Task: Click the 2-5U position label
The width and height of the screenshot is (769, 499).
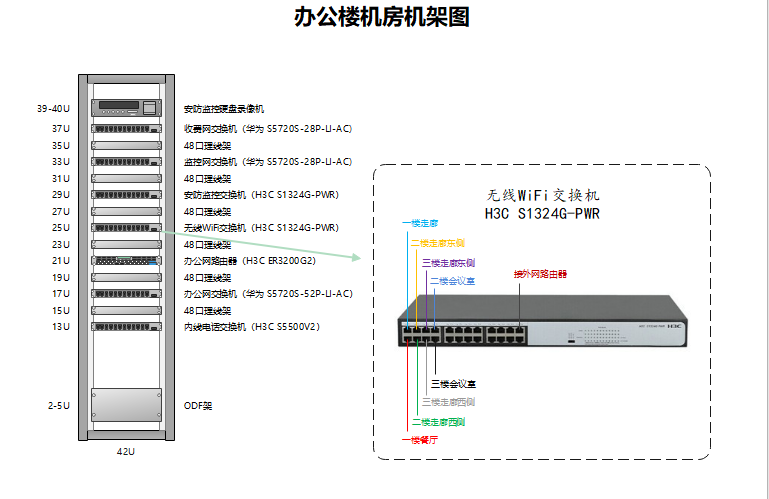Action: [x=59, y=406]
